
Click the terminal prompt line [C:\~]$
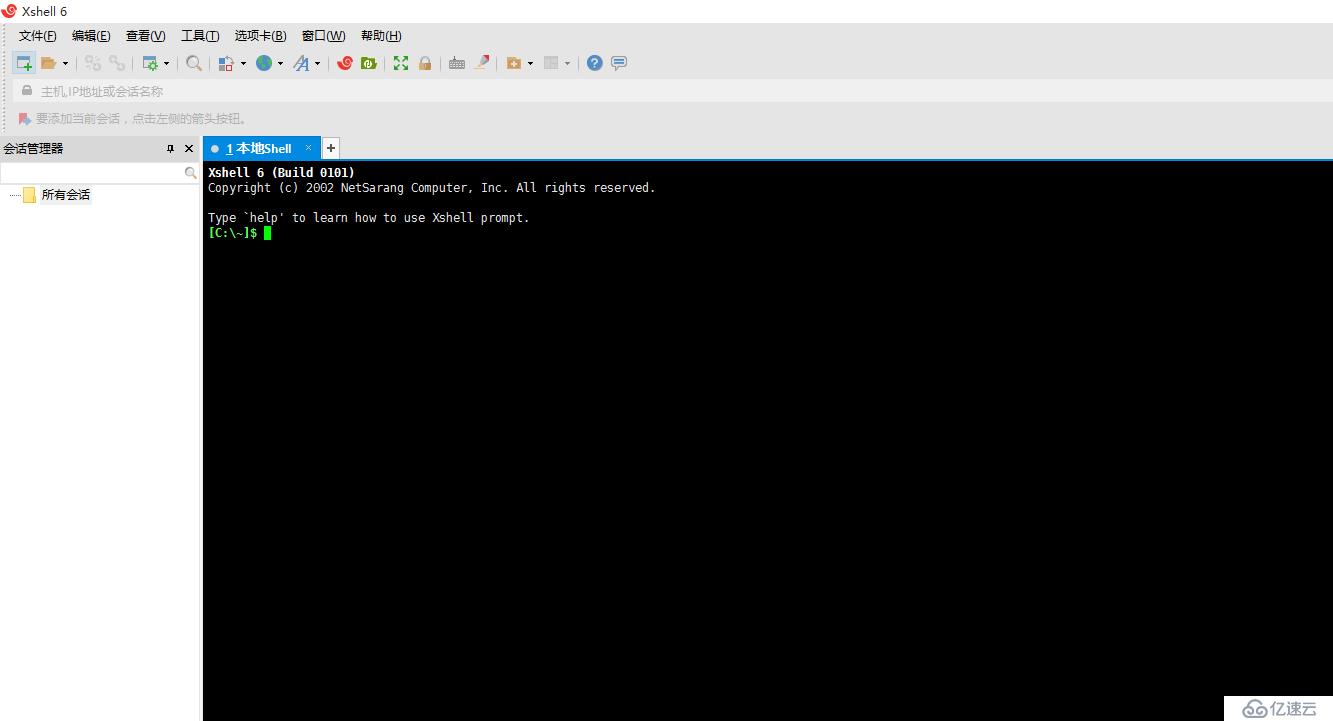point(233,233)
